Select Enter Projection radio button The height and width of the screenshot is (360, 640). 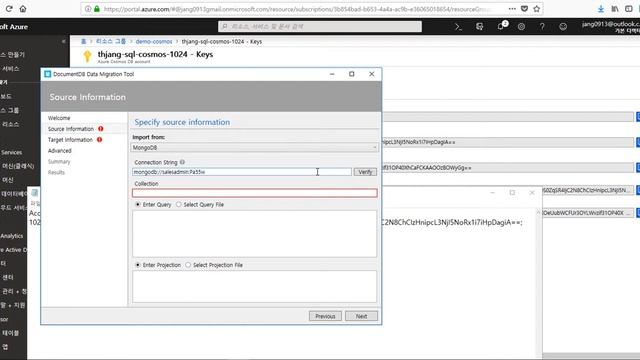138,265
